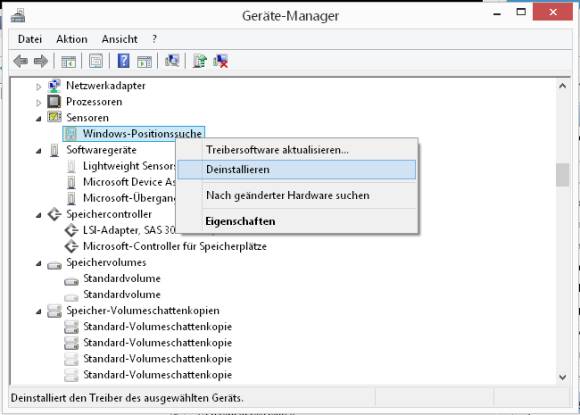Image resolution: width=580 pixels, height=415 pixels.
Task: Expand the Prozessoren node
Action: pyautogui.click(x=38, y=102)
